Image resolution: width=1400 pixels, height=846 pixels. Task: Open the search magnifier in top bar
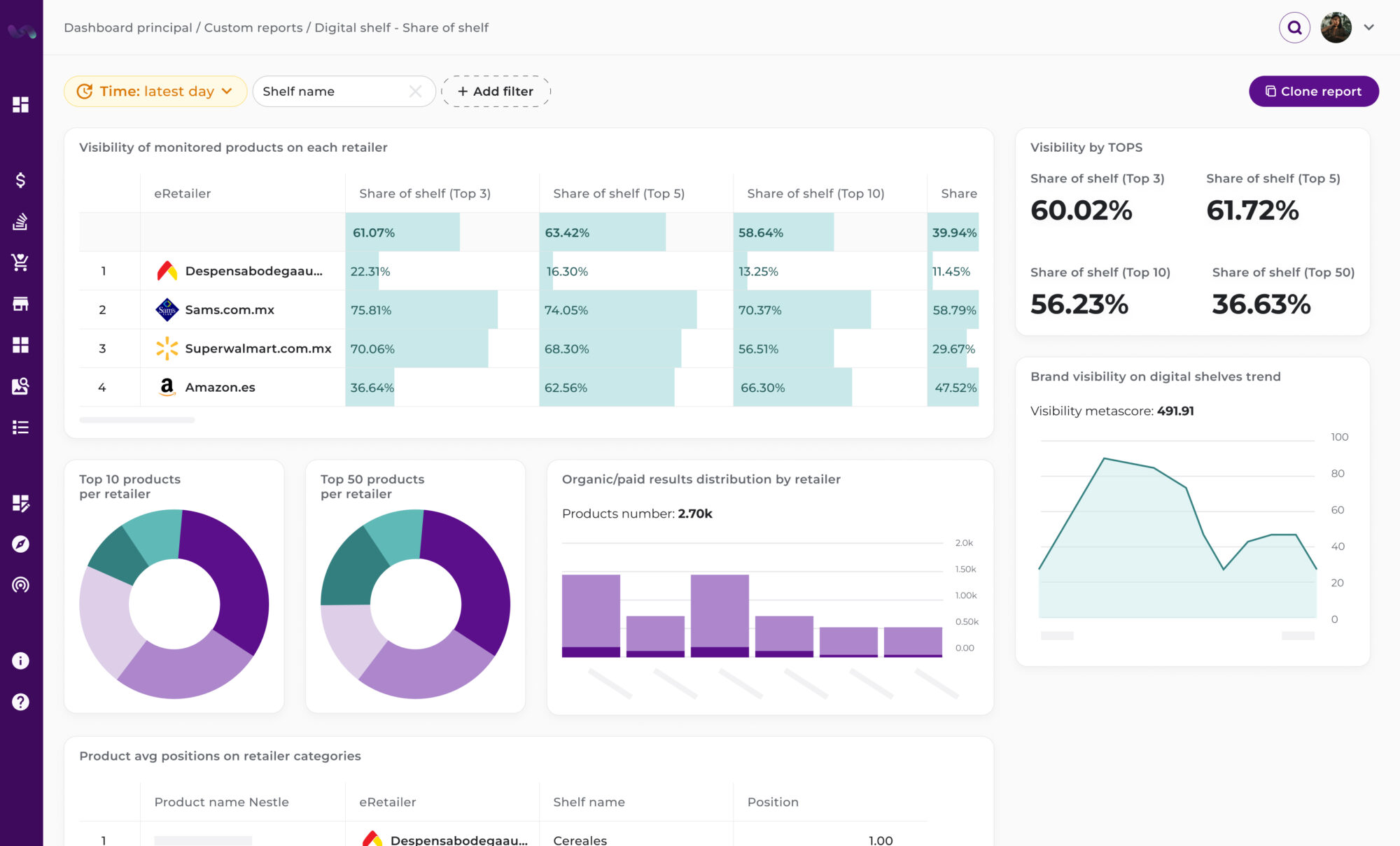click(1294, 27)
